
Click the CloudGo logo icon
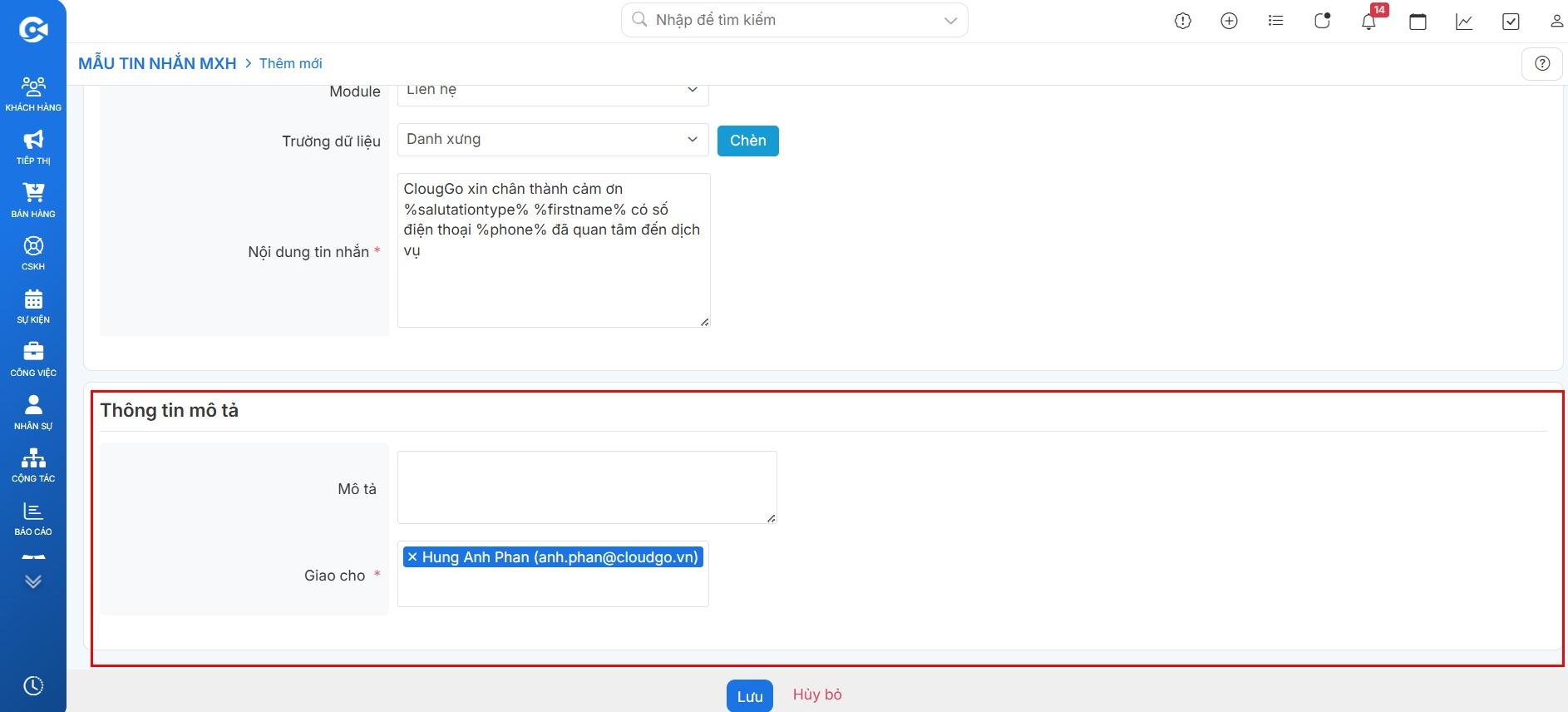pyautogui.click(x=33, y=30)
